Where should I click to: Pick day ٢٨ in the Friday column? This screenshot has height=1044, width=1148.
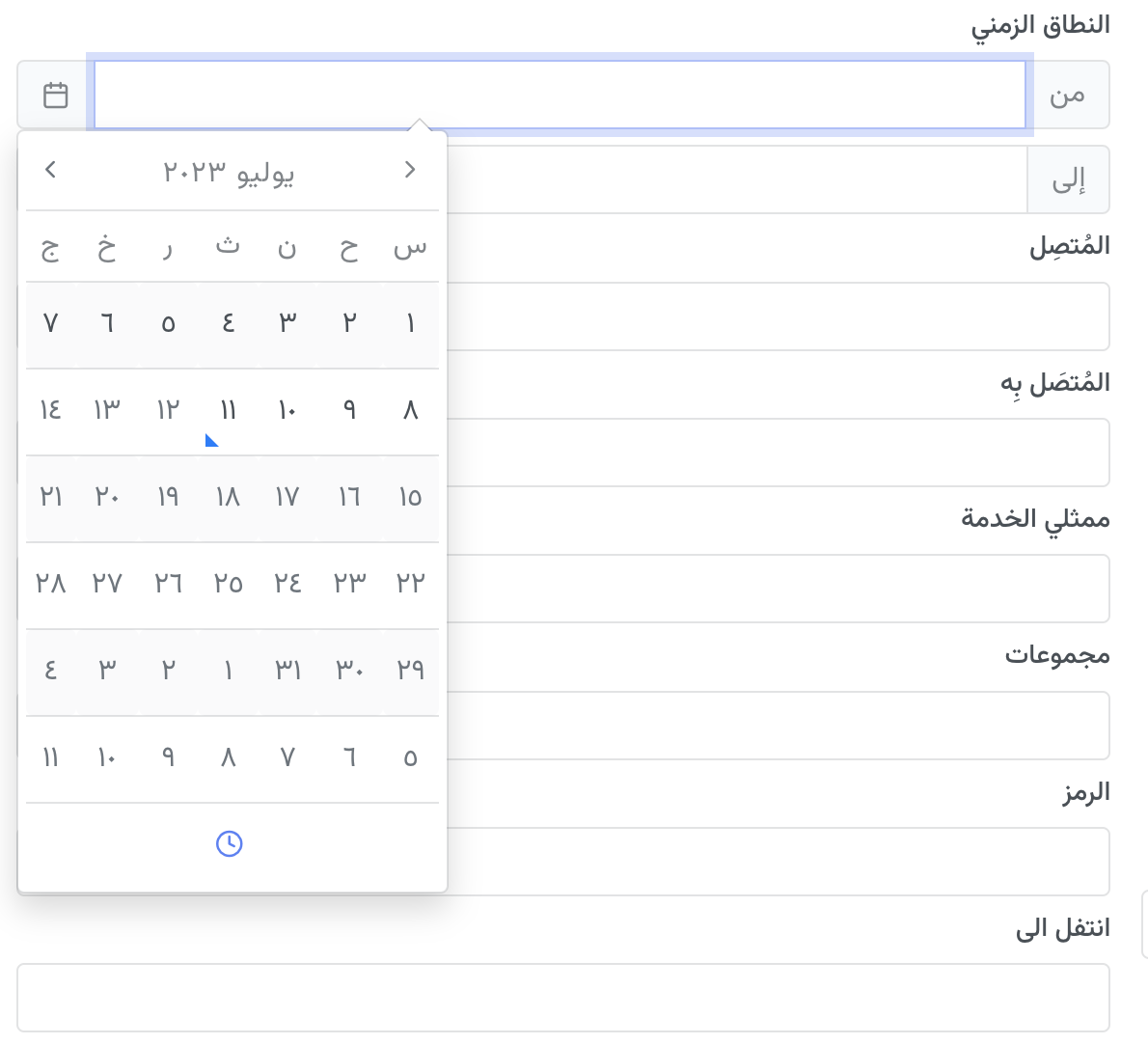(x=50, y=584)
